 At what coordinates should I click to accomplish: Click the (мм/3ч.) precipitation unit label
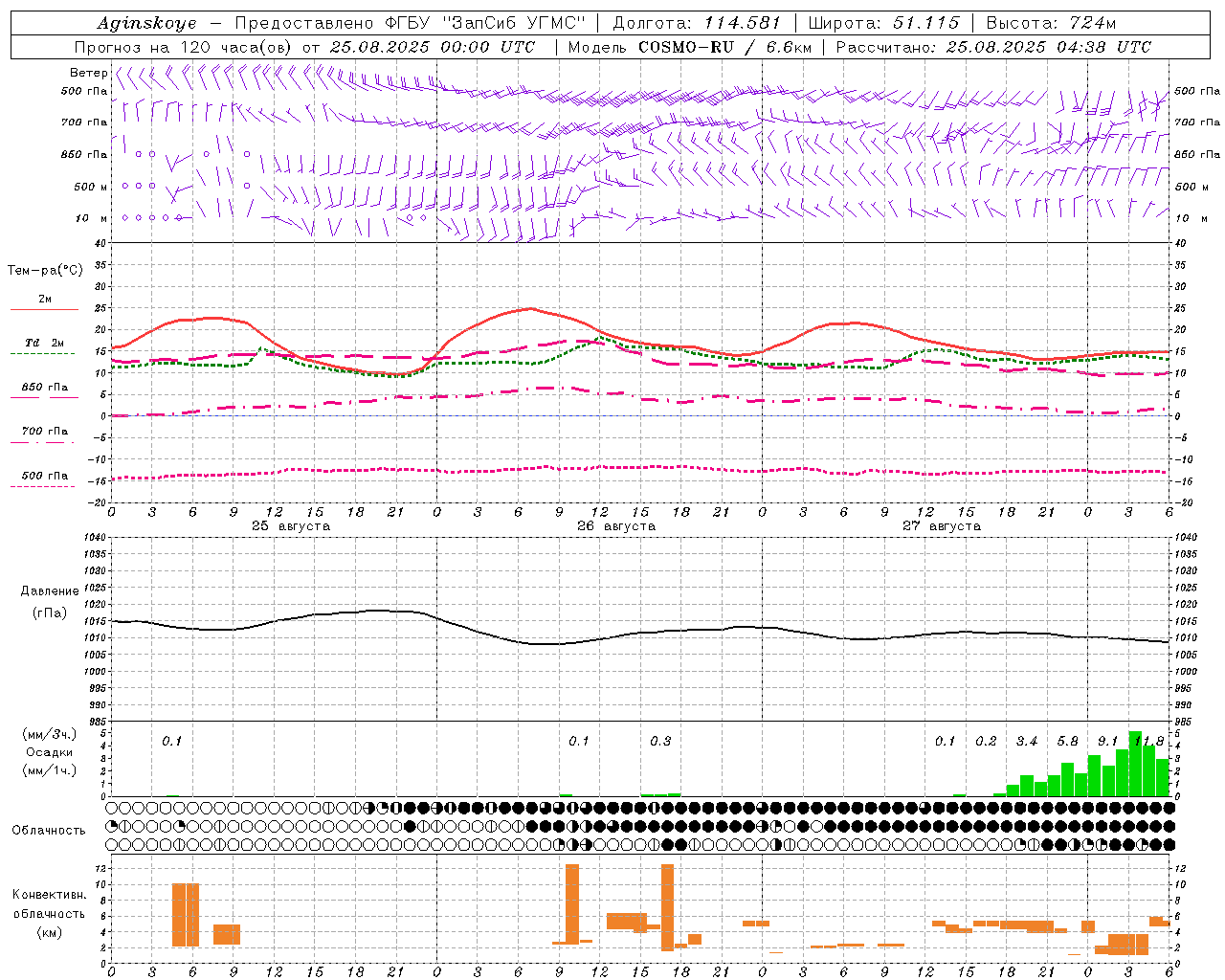coord(49,734)
